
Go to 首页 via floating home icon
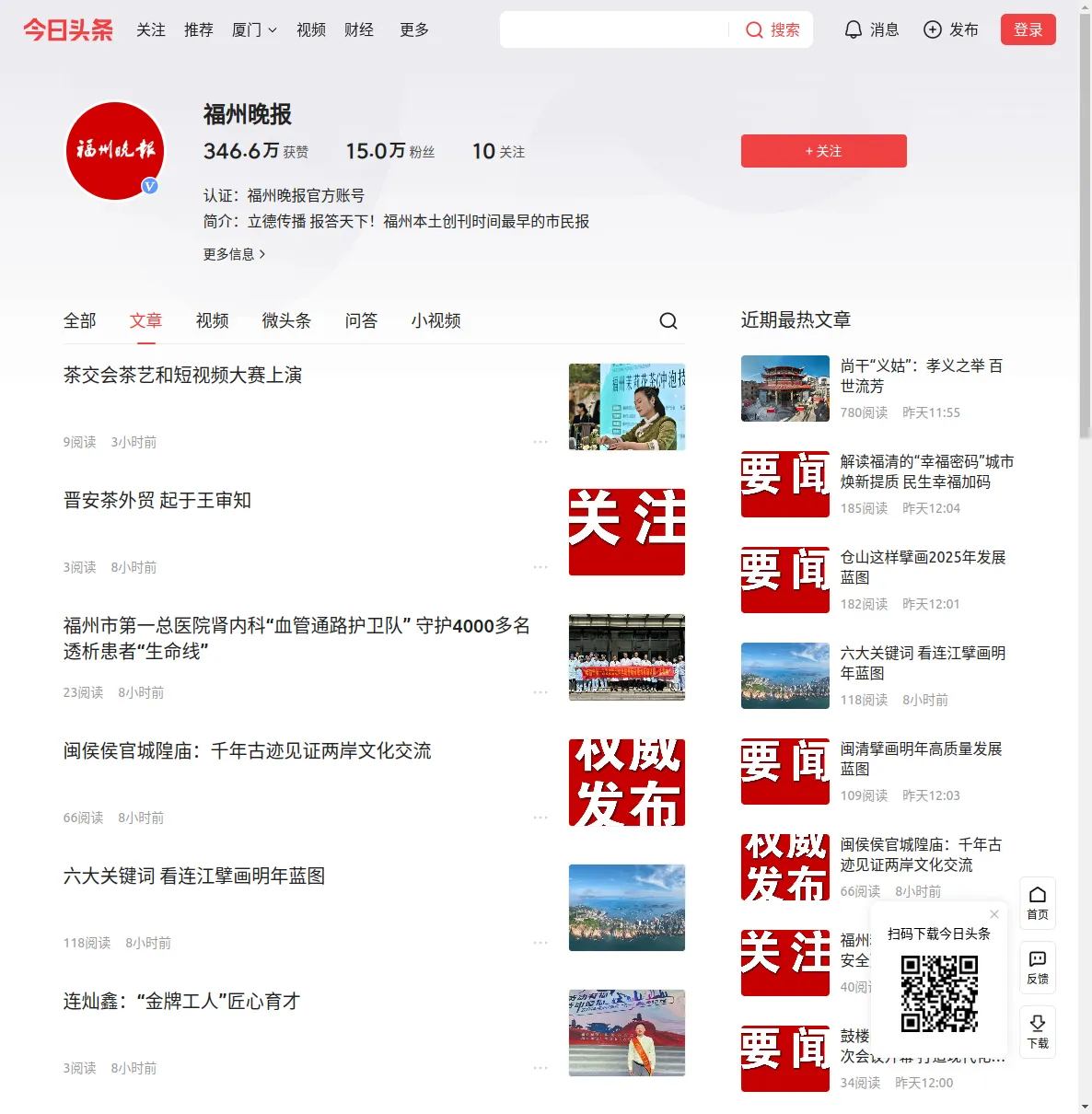[1038, 903]
